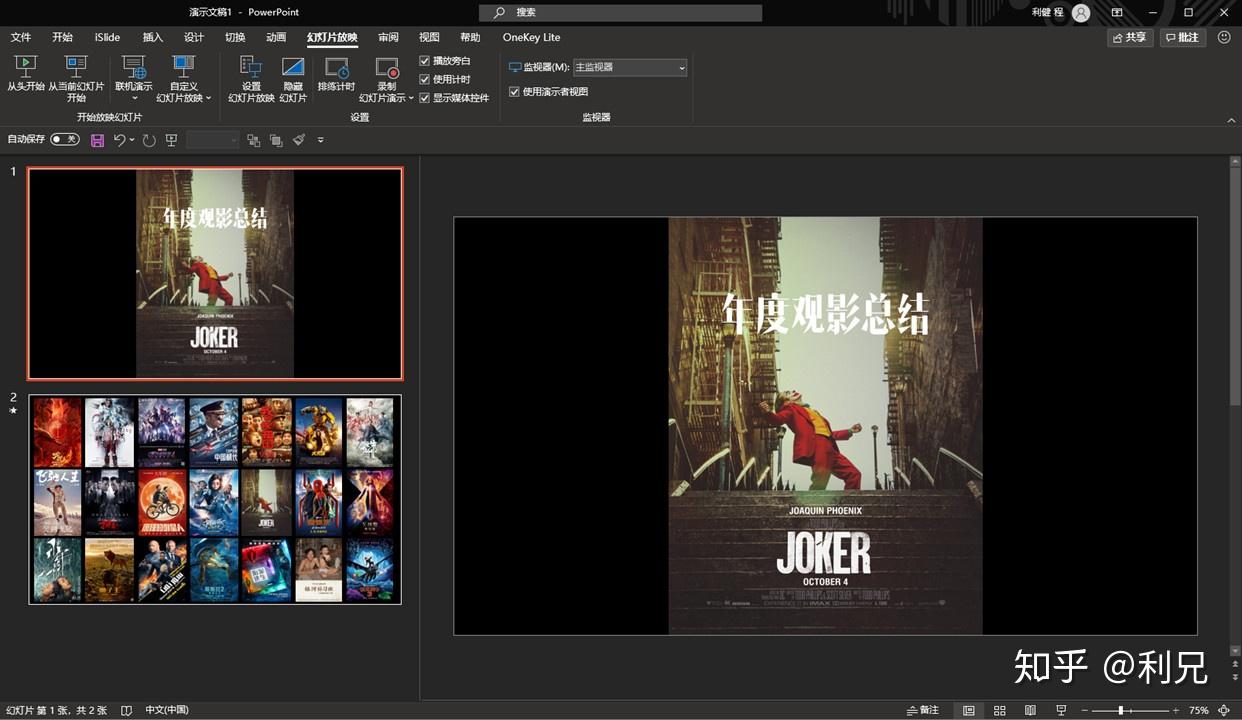
Task: Switch to reading view in status bar
Action: (x=1030, y=710)
